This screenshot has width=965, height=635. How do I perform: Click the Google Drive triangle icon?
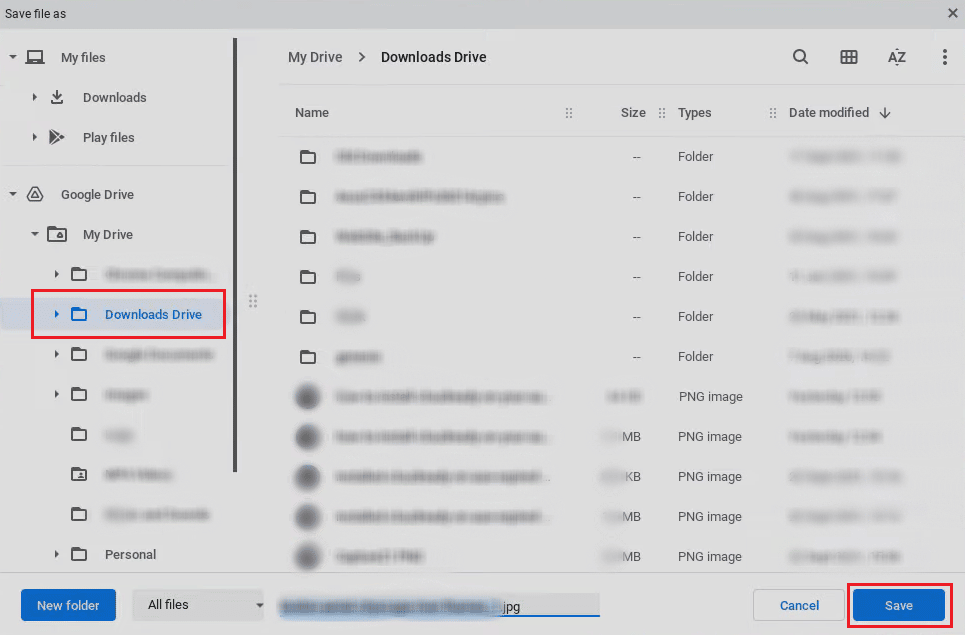pyautogui.click(x=35, y=194)
